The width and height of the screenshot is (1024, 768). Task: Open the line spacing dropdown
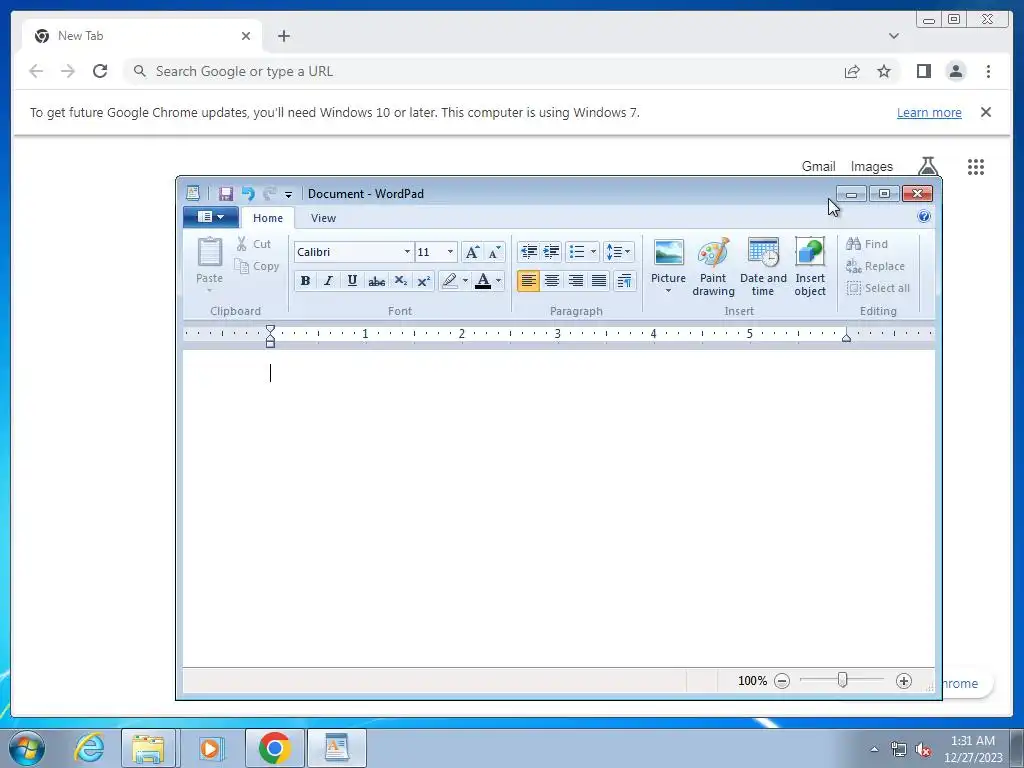pos(618,251)
